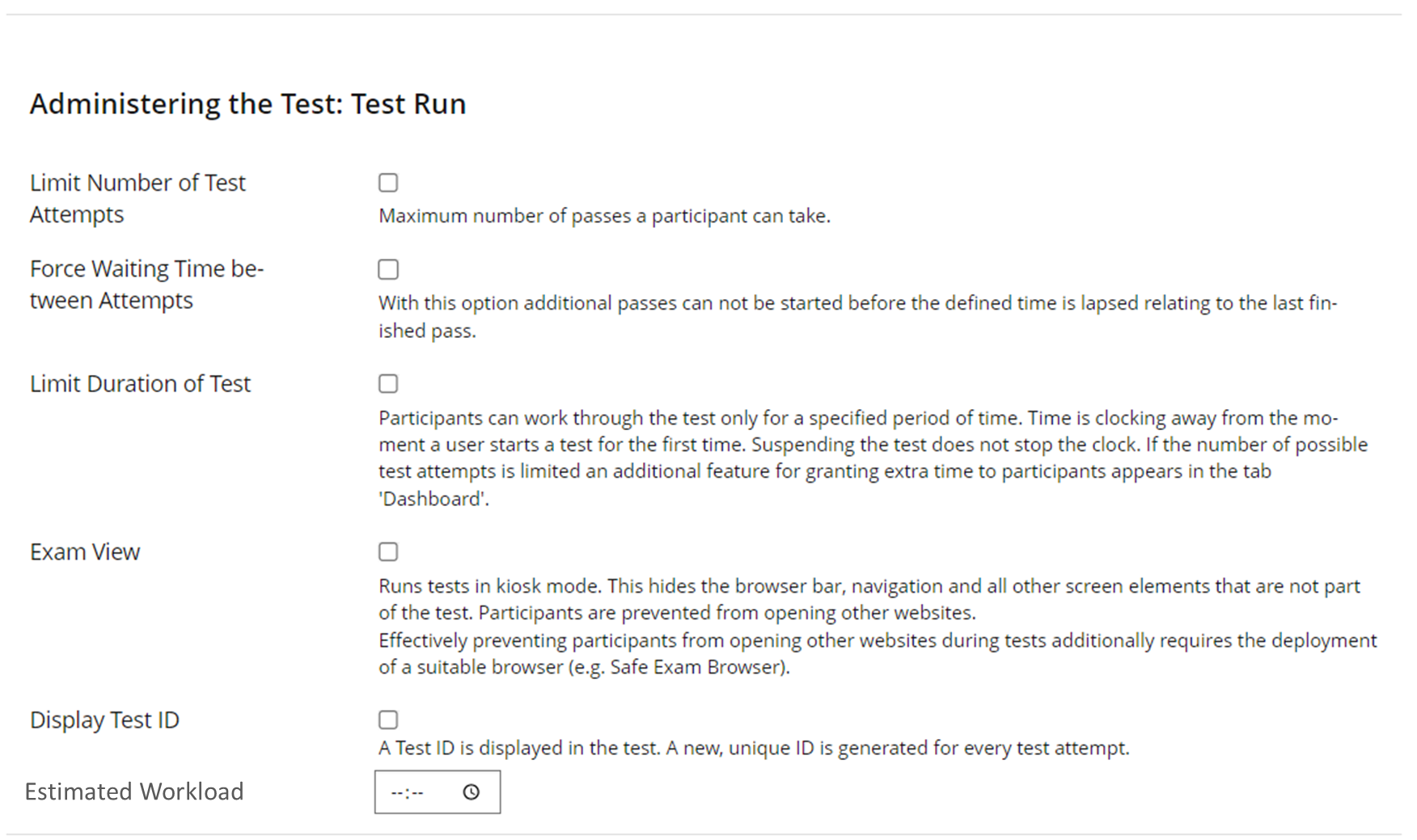Click the 'A Test ID is displayed' description
Viewport: 1417px width, 840px height.
pos(753,748)
